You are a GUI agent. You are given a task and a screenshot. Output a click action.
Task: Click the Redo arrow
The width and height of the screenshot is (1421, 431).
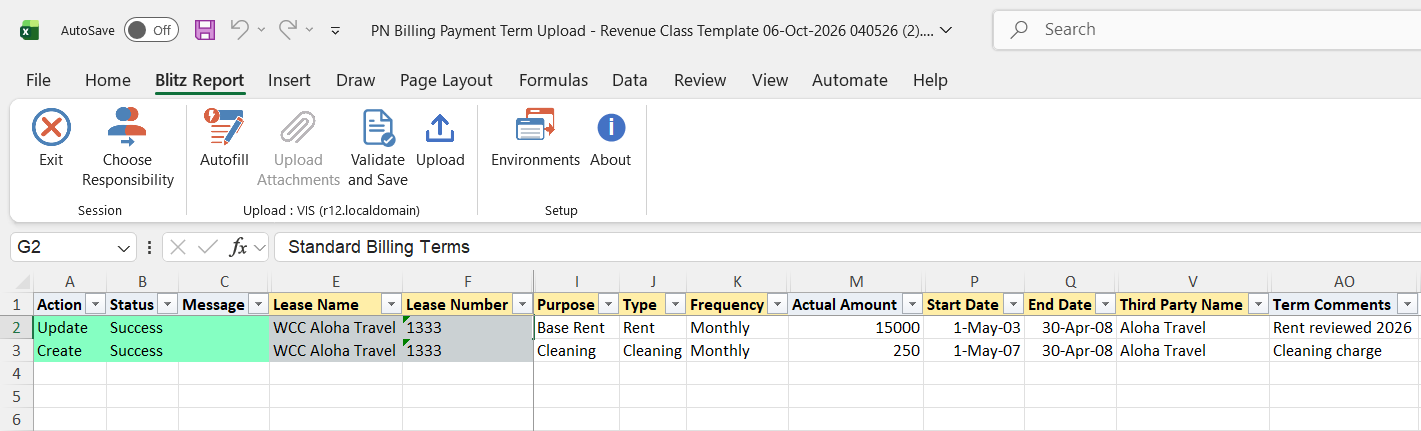[x=288, y=30]
